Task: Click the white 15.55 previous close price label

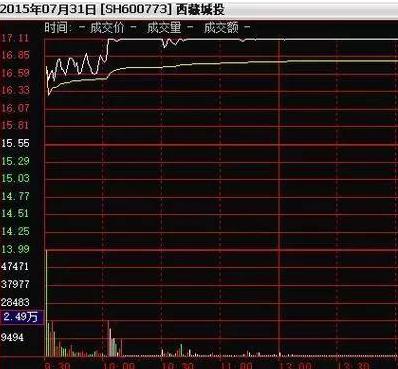Action: coord(15,143)
